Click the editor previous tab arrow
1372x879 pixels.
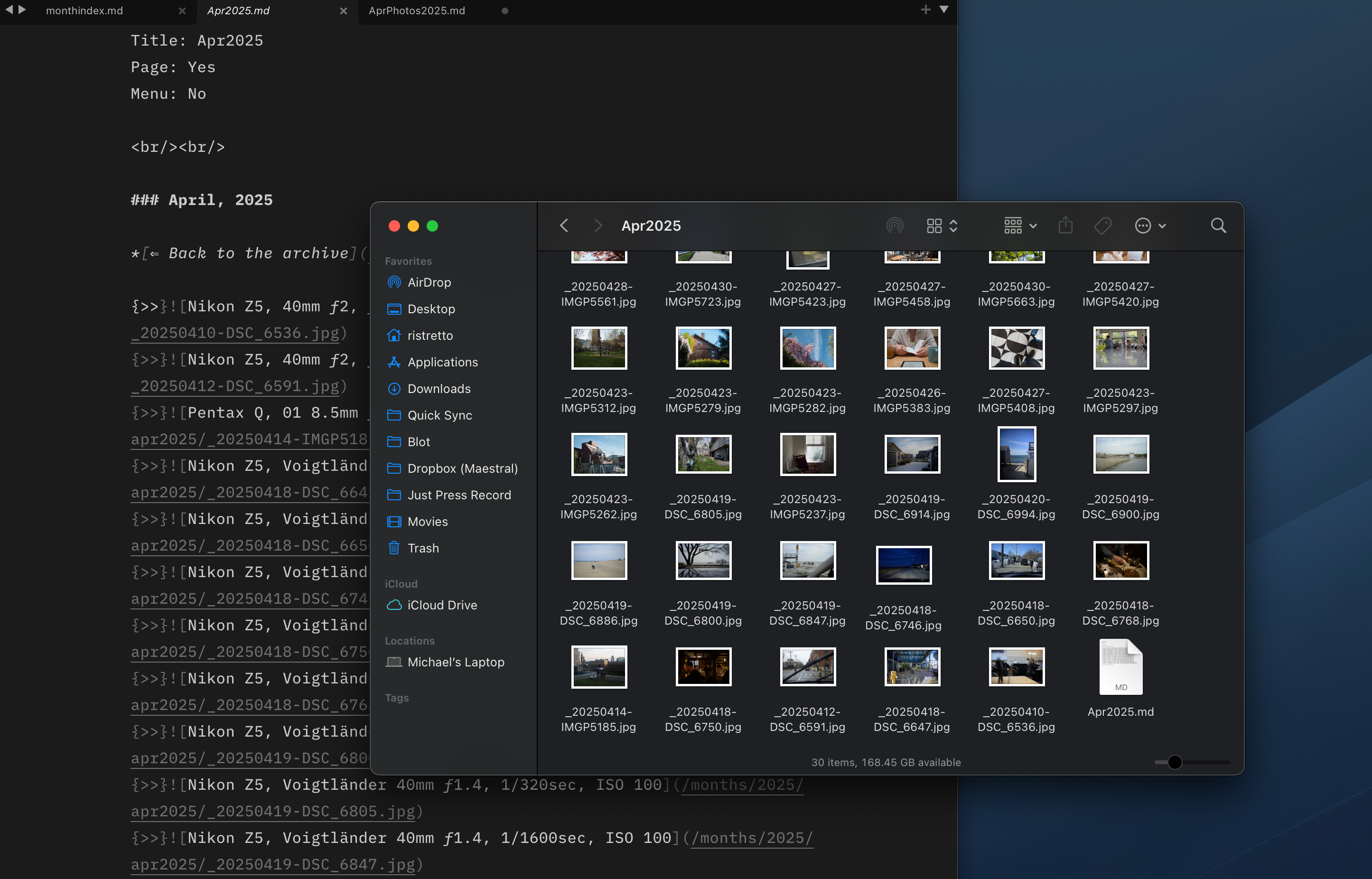tap(9, 9)
